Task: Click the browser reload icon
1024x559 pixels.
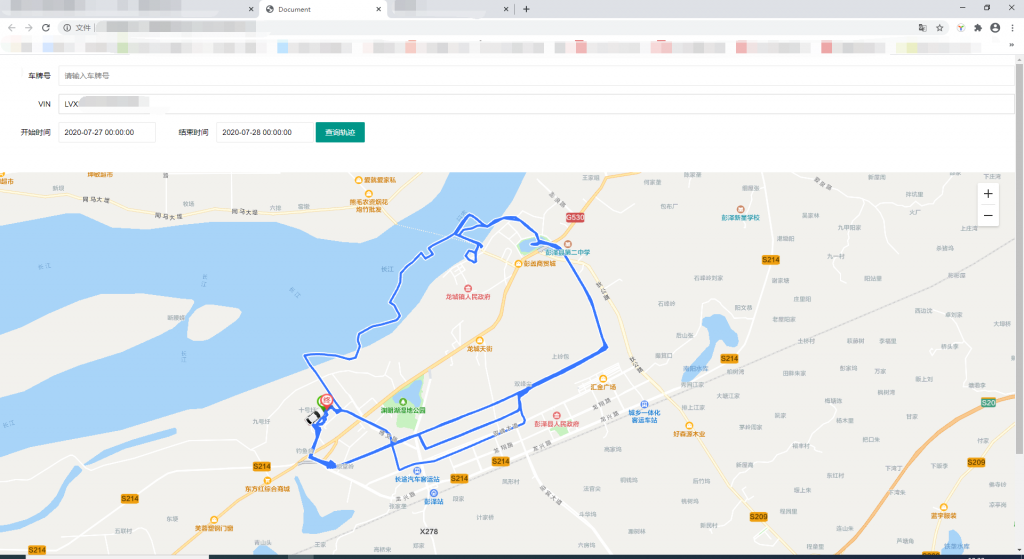Action: (x=46, y=28)
